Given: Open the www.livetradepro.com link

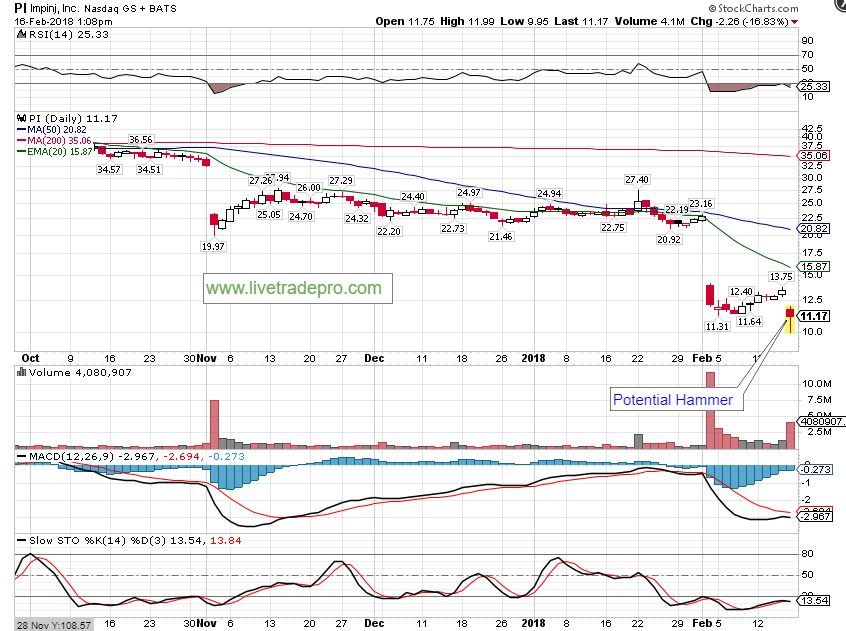Looking at the screenshot, I should 294,288.
